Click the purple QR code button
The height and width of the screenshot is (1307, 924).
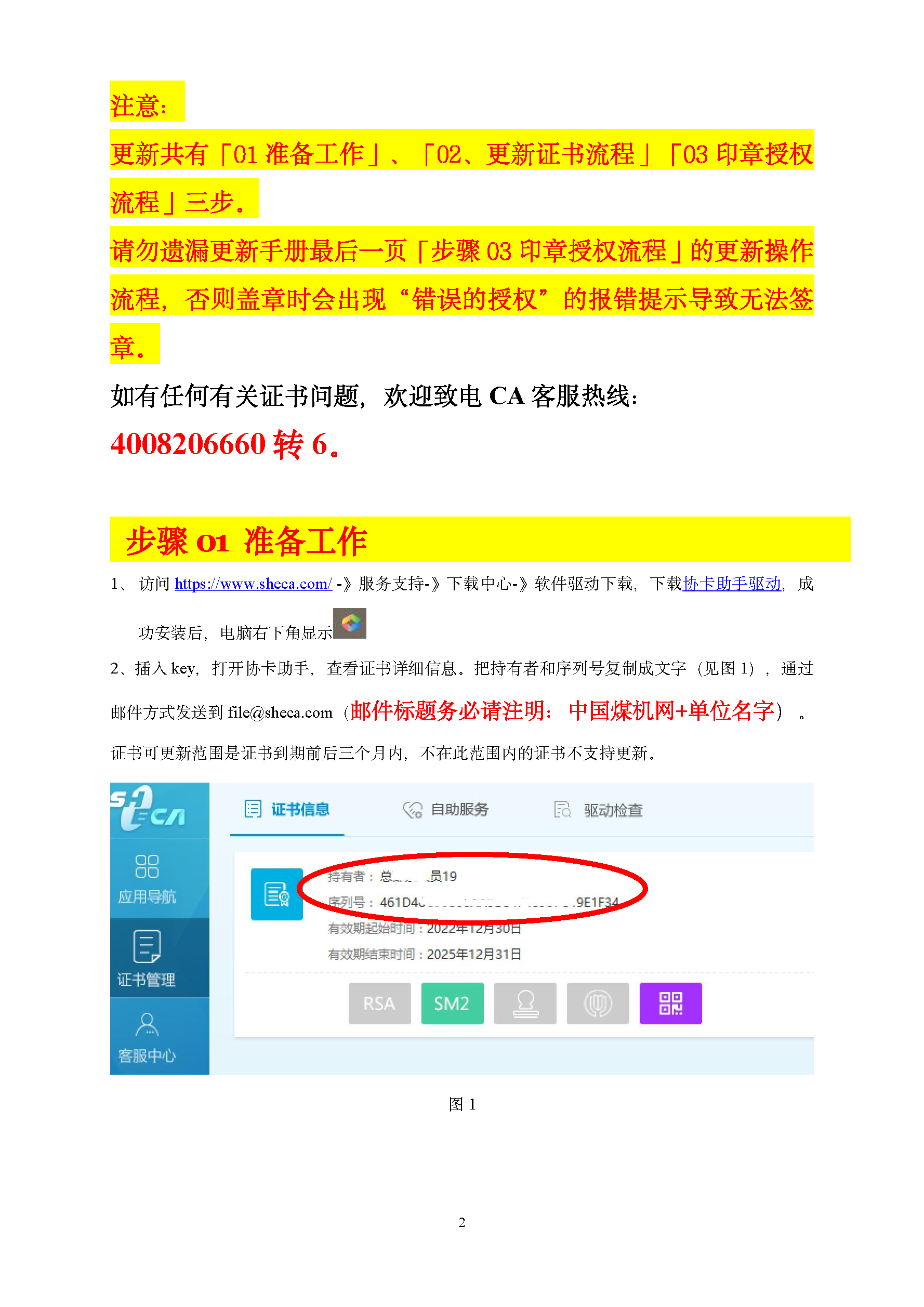click(x=670, y=1003)
